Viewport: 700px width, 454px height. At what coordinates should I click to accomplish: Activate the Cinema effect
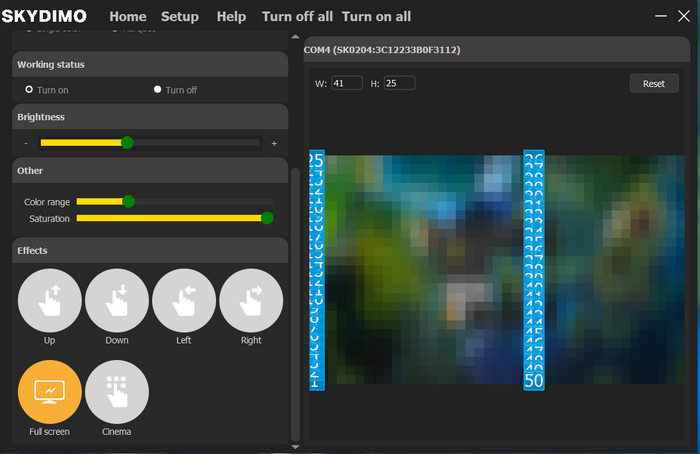click(117, 391)
